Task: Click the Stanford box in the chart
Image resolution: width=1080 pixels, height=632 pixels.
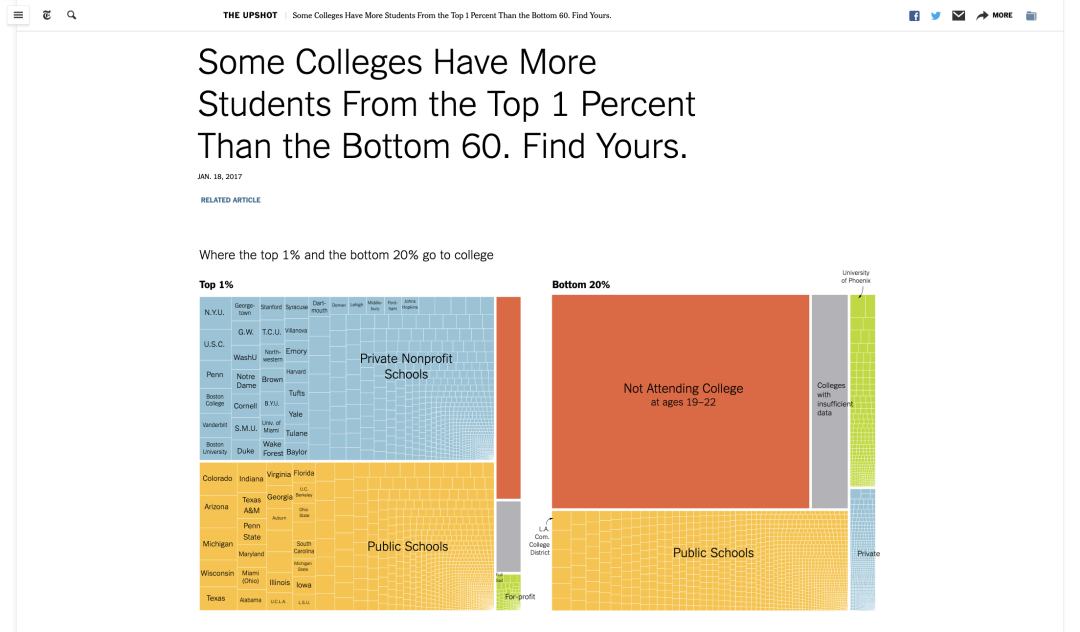Action: [x=271, y=307]
